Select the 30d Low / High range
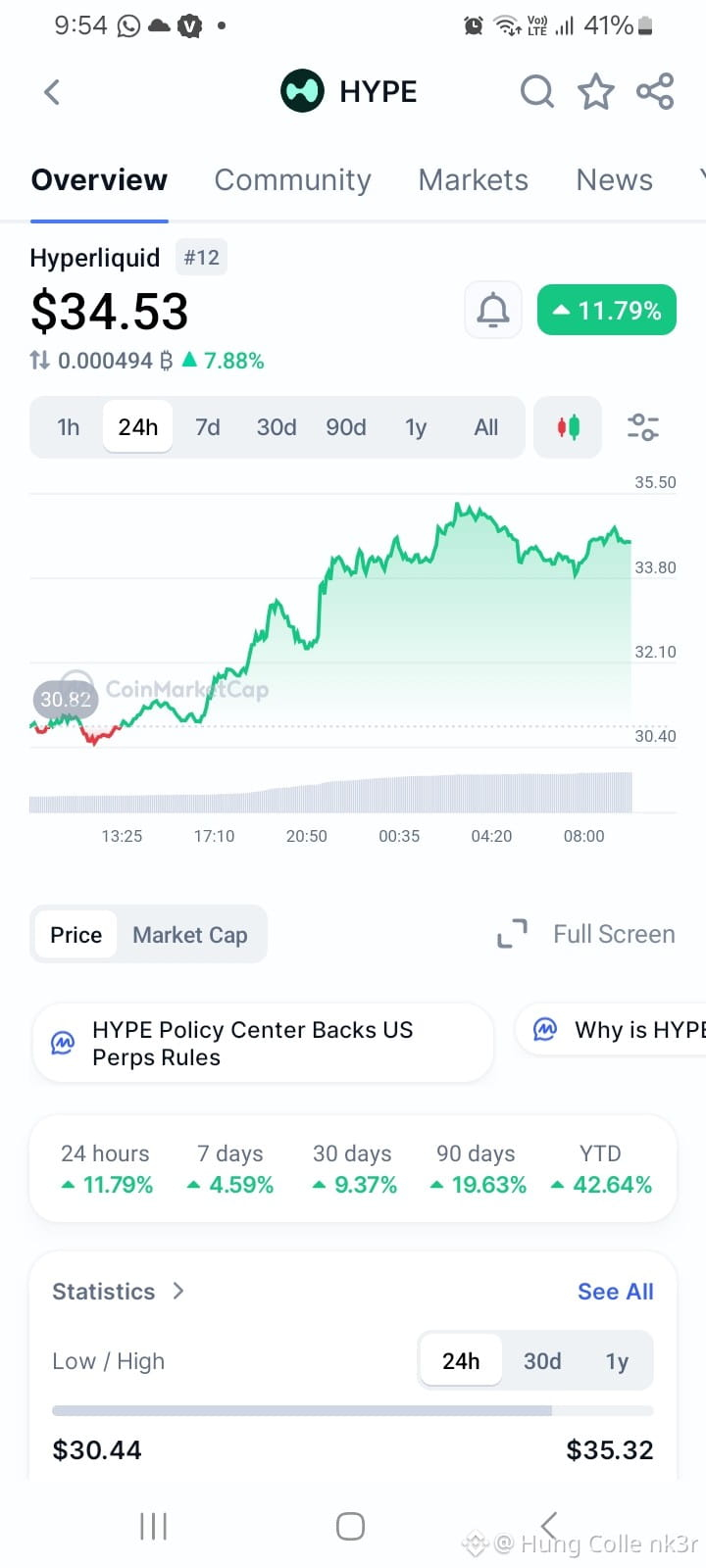 pos(542,1361)
